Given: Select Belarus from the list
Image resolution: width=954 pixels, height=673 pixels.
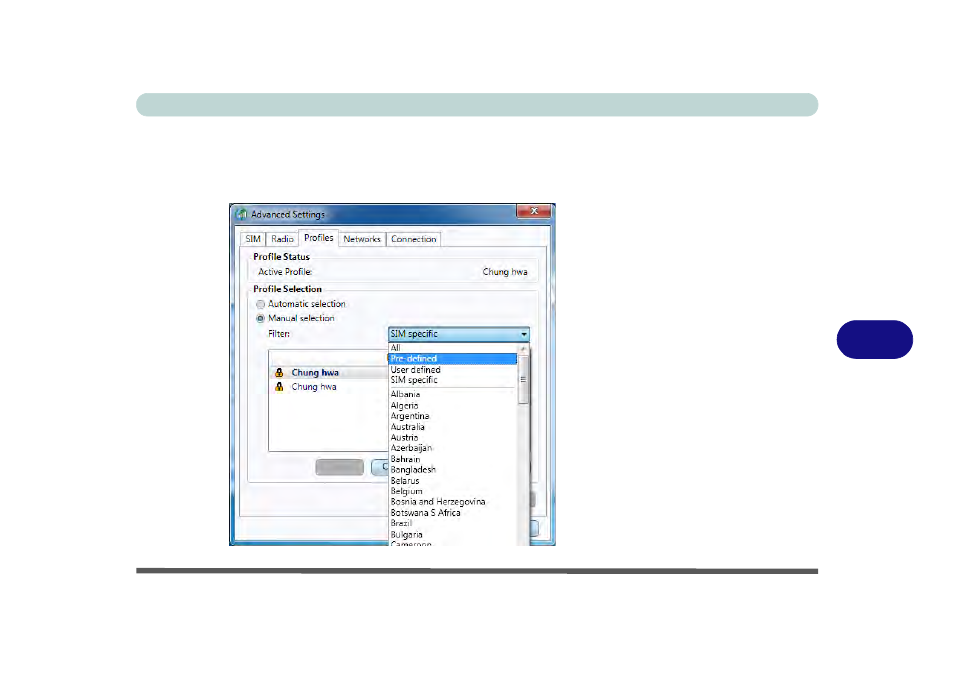Looking at the screenshot, I should click(453, 481).
